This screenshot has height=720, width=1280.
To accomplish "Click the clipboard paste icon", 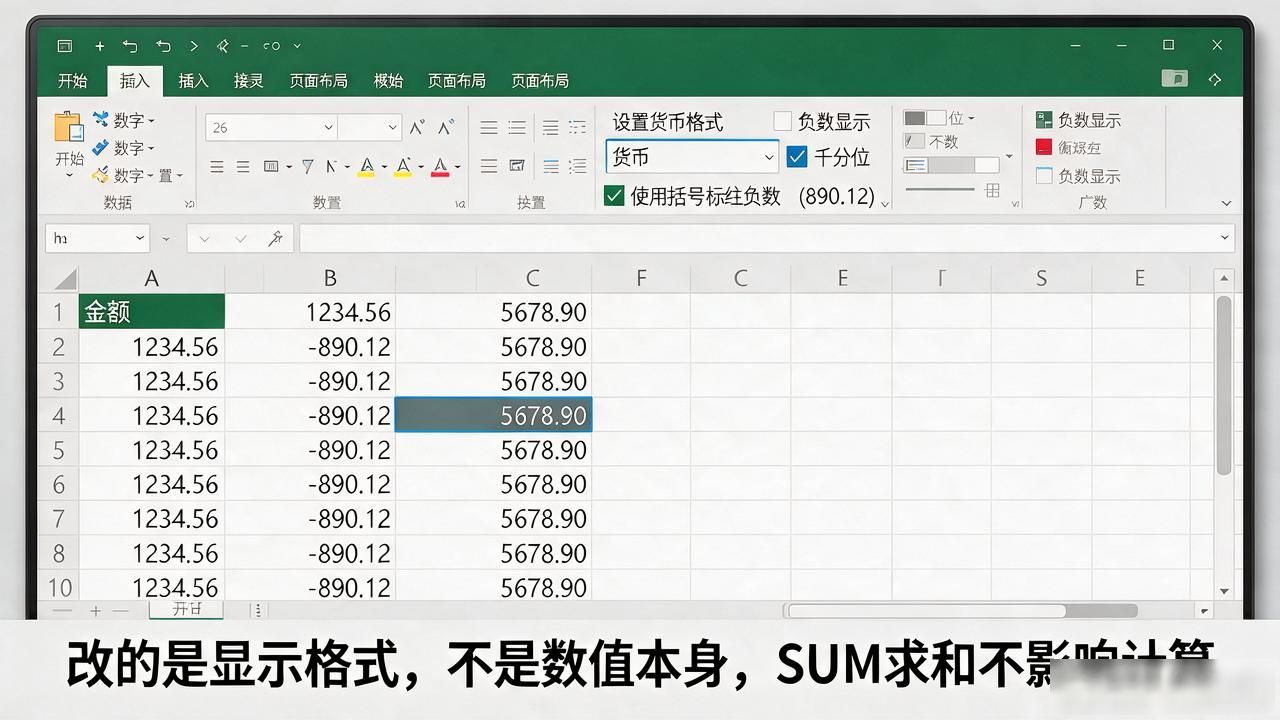I will point(69,127).
